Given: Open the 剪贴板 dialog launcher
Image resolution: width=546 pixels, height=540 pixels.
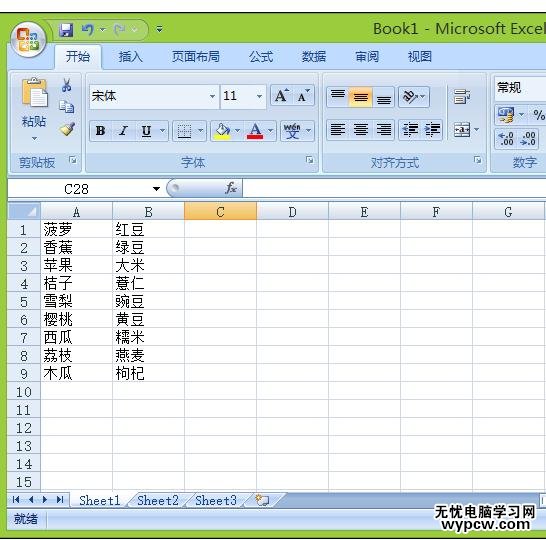Looking at the screenshot, I should coord(73,160).
